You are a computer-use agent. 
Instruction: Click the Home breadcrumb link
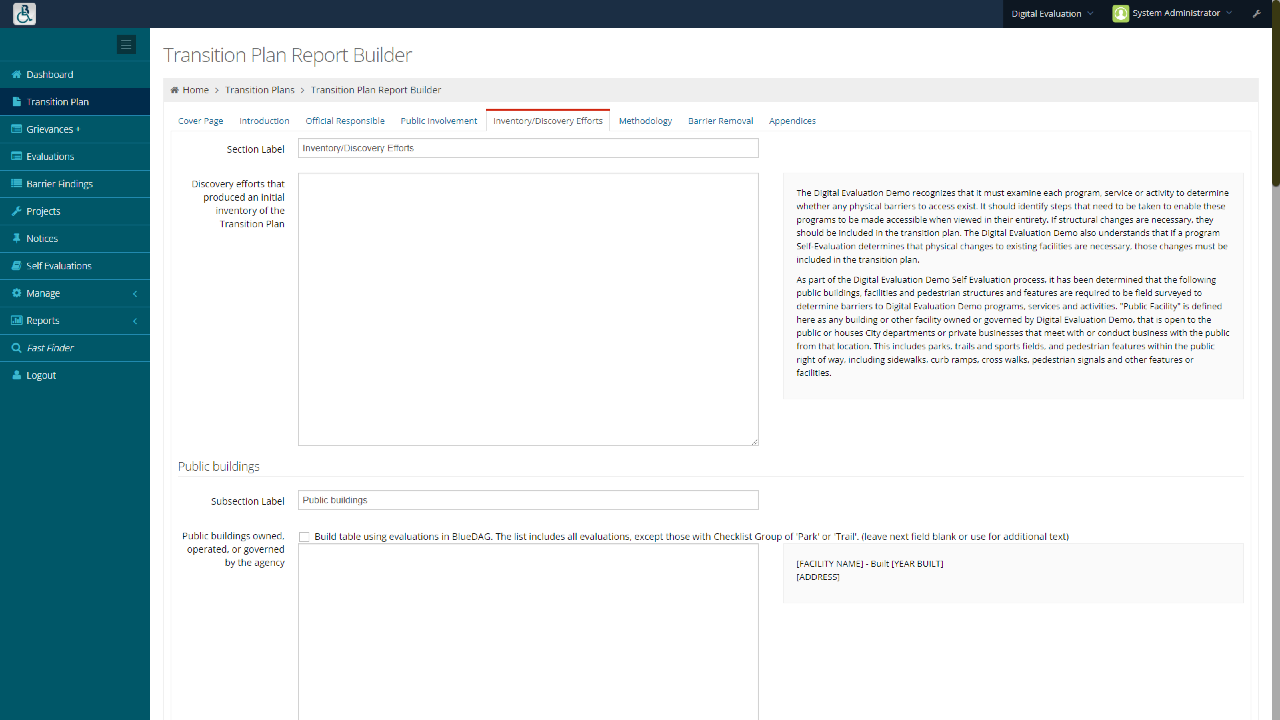[195, 90]
